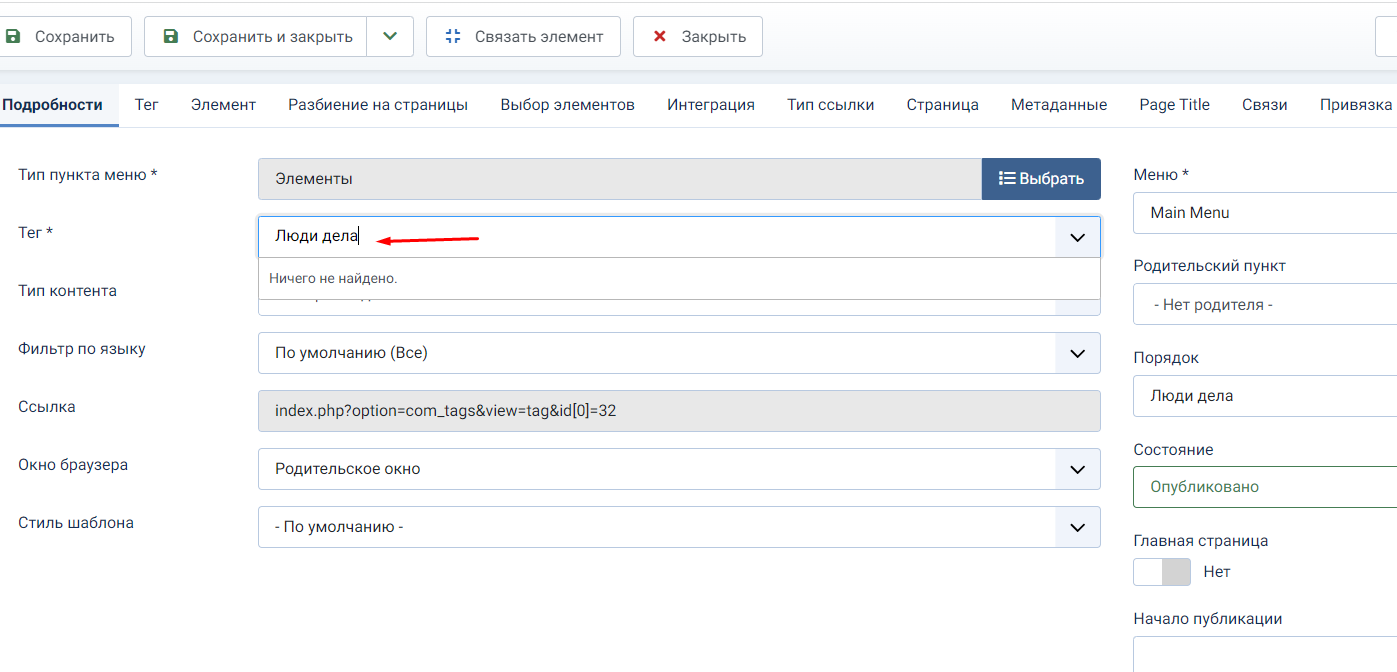Click the Нет label beside home toggle

pyautogui.click(x=1217, y=572)
